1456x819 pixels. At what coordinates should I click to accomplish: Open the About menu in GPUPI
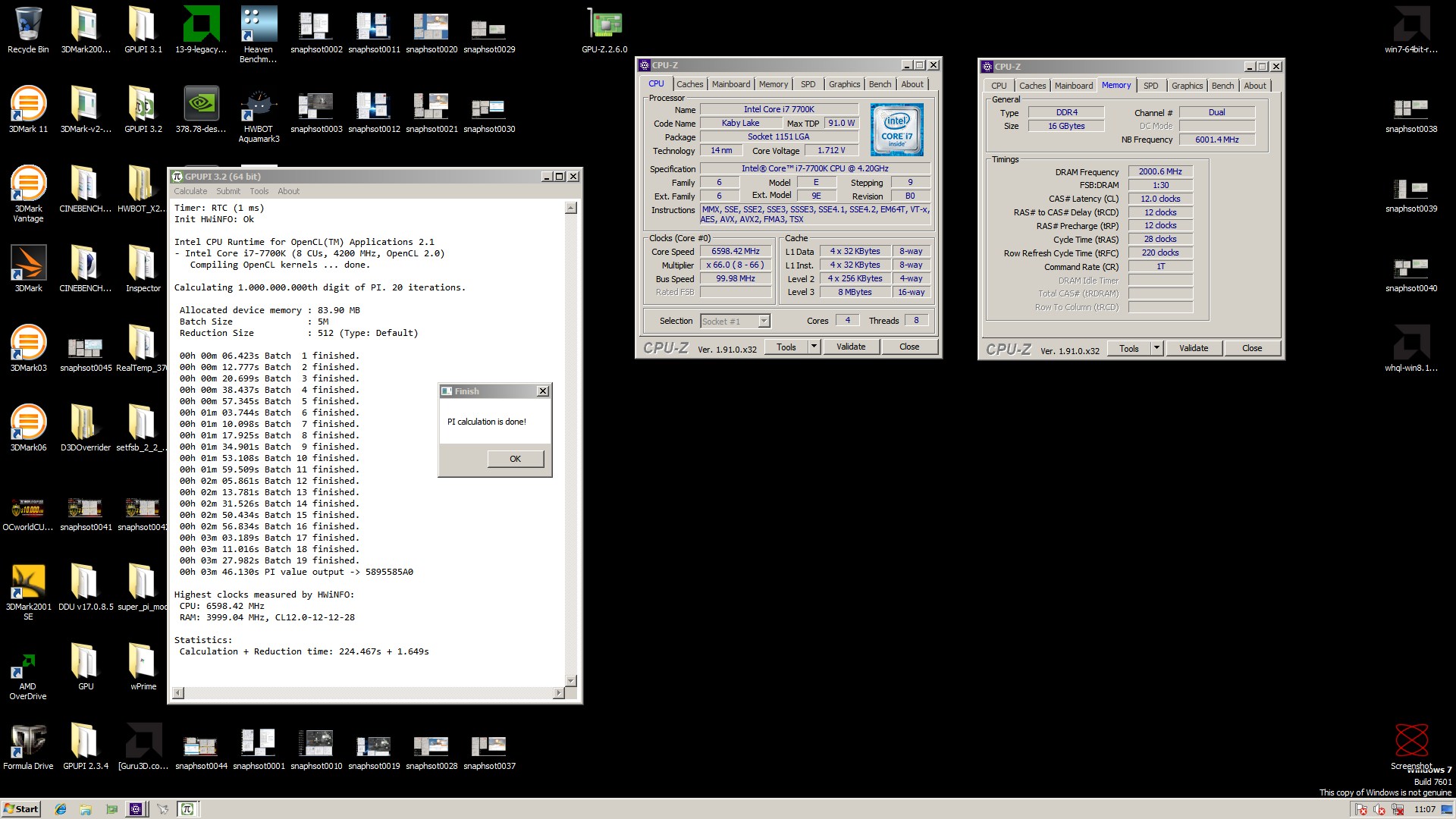(x=288, y=191)
